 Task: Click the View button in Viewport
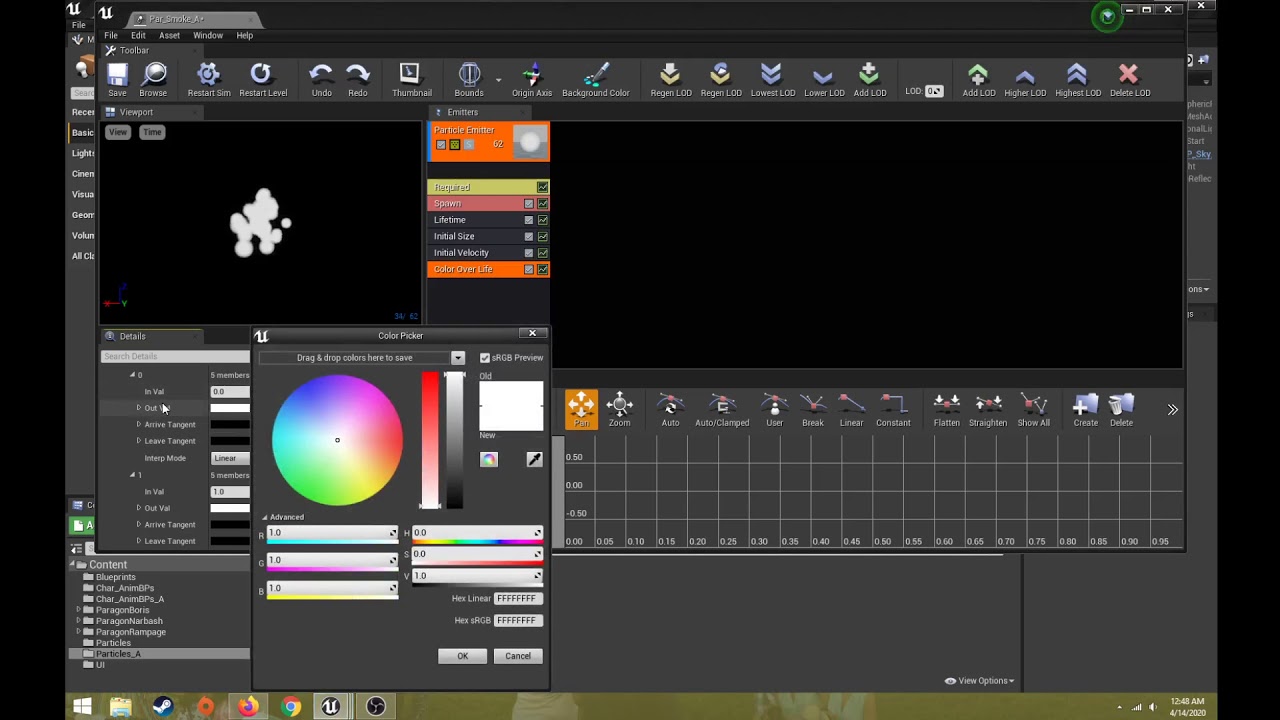point(118,132)
